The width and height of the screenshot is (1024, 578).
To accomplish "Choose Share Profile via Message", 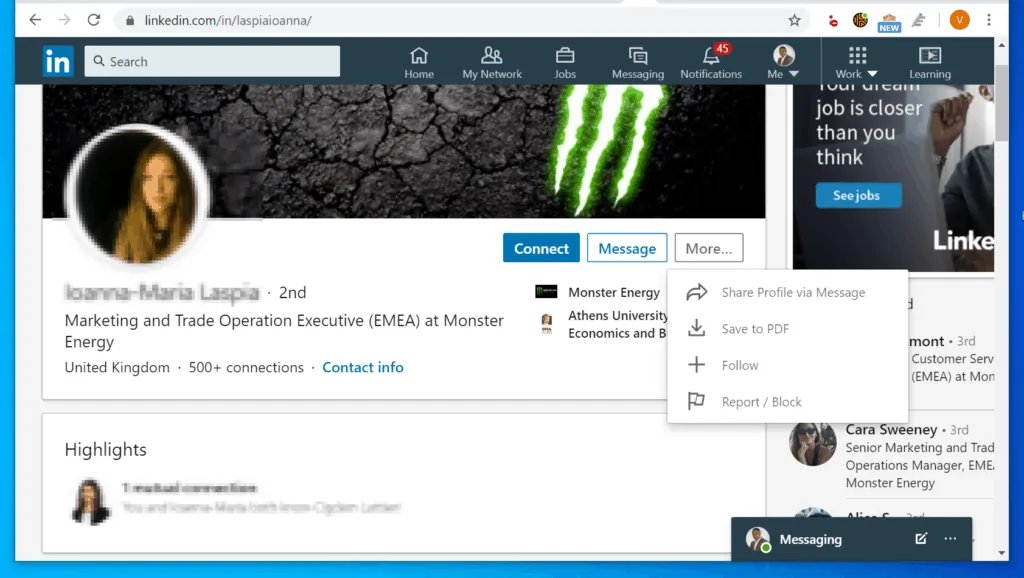I will pyautogui.click(x=788, y=293).
